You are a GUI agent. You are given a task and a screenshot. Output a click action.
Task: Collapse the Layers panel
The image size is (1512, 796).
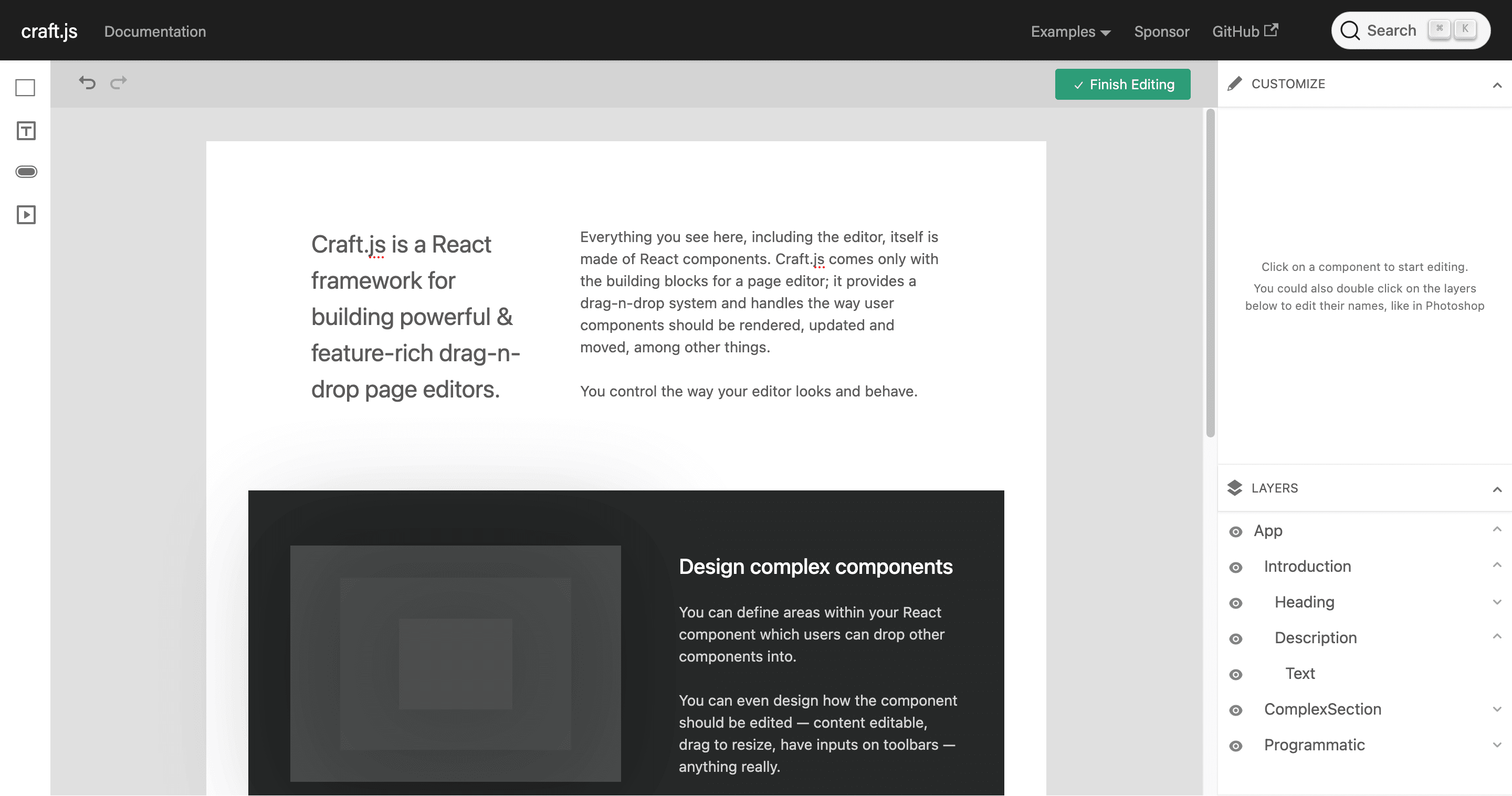[x=1497, y=489]
